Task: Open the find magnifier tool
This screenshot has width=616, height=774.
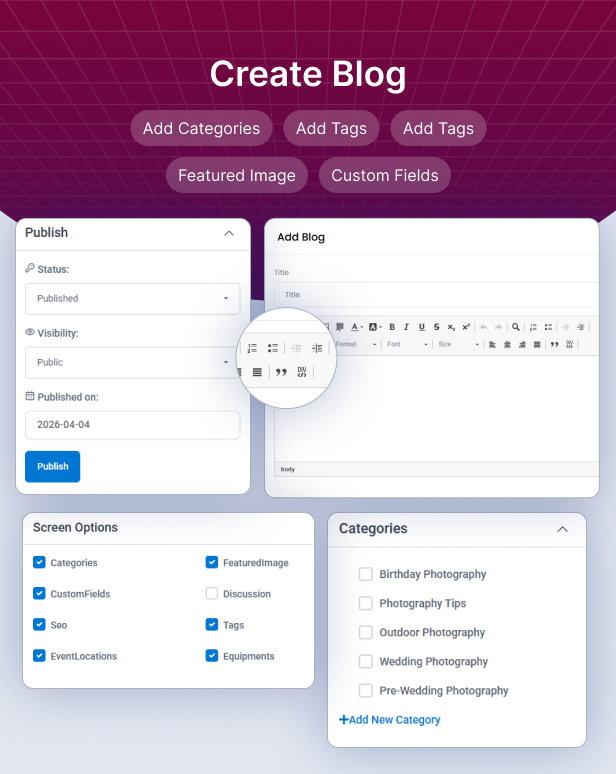Action: point(515,327)
